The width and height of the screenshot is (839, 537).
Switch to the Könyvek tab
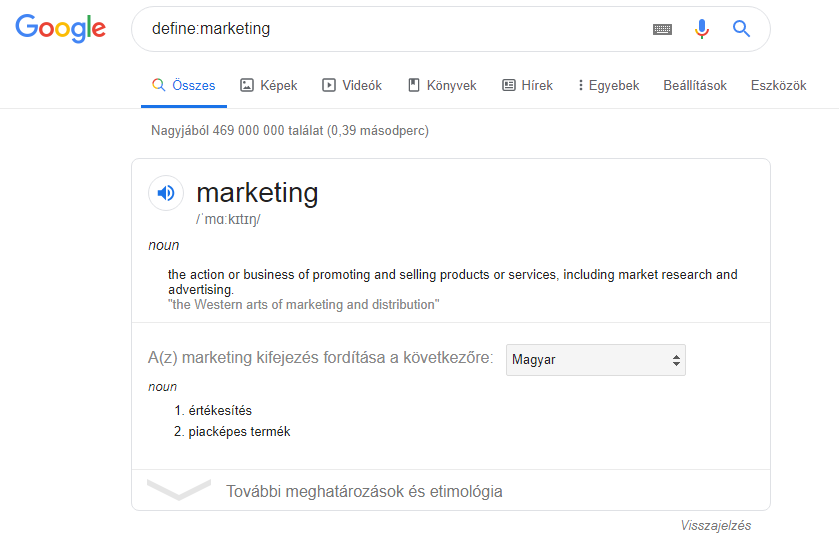(x=442, y=86)
